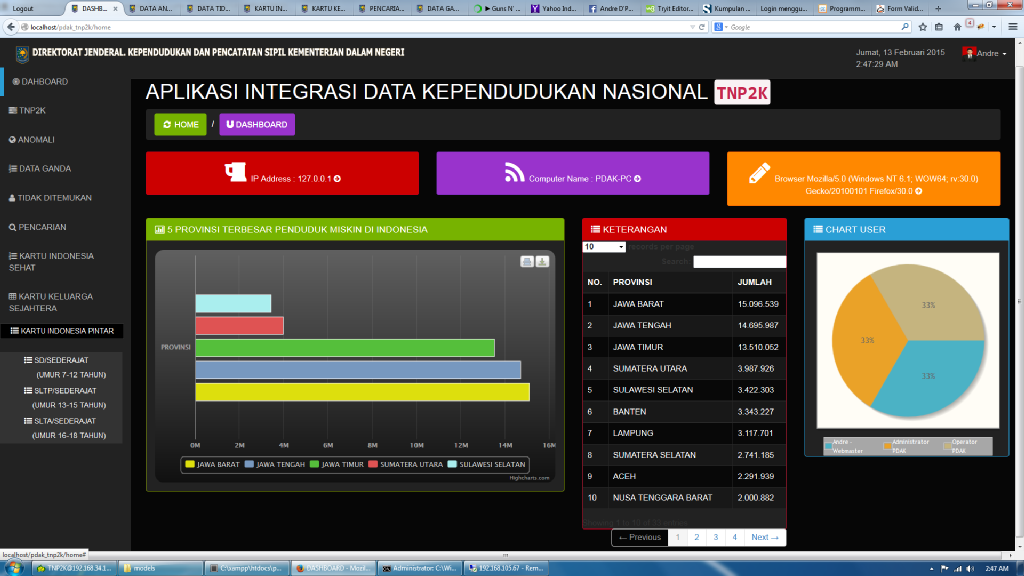Click the green HOME button
Viewport: 1024px width, 576px height.
(181, 125)
